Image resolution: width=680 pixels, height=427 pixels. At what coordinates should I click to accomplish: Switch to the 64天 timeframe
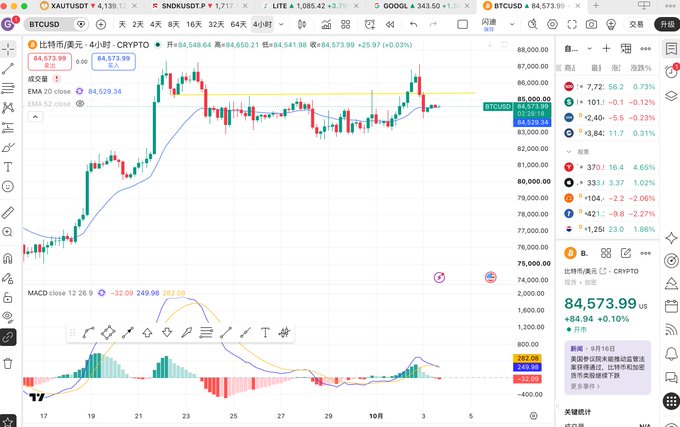point(239,24)
